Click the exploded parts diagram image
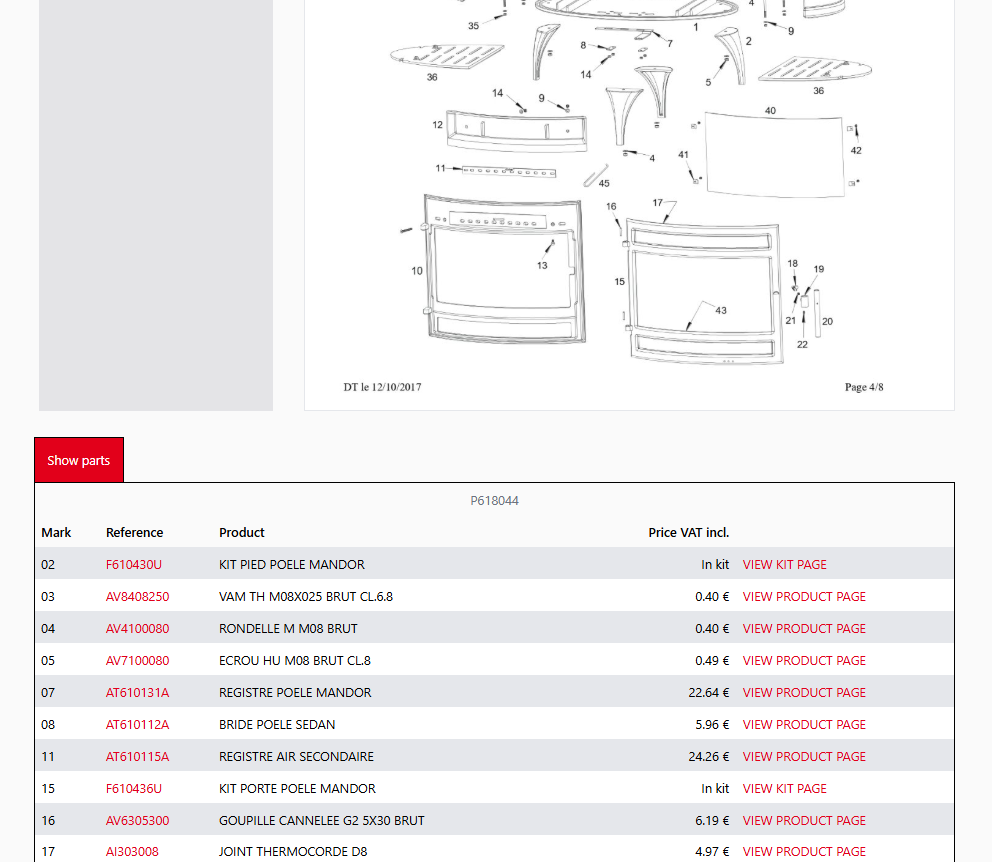 click(628, 200)
